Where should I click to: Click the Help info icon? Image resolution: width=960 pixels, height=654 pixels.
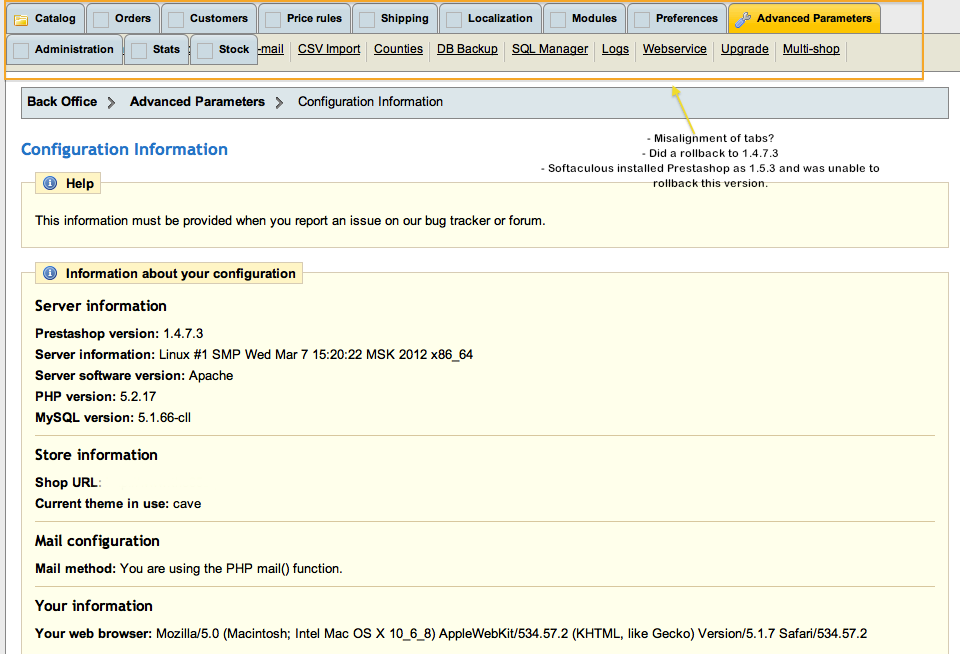click(50, 183)
